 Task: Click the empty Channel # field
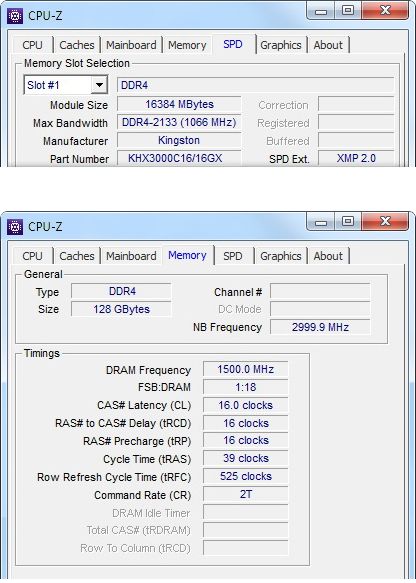pyautogui.click(x=320, y=291)
